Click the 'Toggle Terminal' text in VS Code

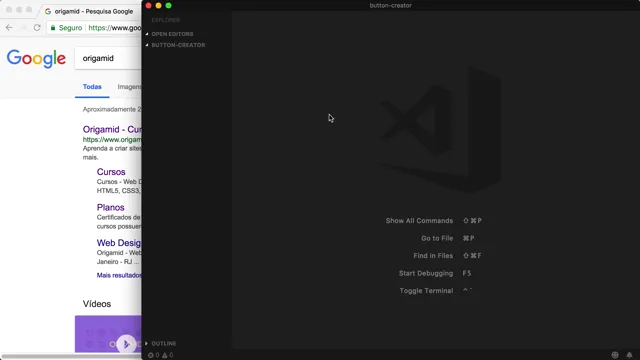pos(426,291)
